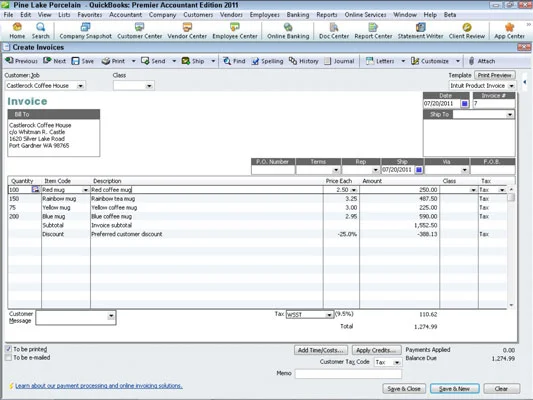Find an invoice

click(234, 61)
